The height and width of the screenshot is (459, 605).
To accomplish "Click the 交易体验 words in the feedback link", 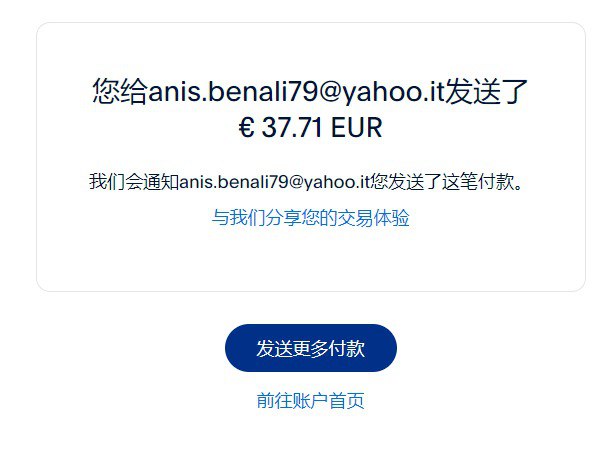I will coord(373,218).
